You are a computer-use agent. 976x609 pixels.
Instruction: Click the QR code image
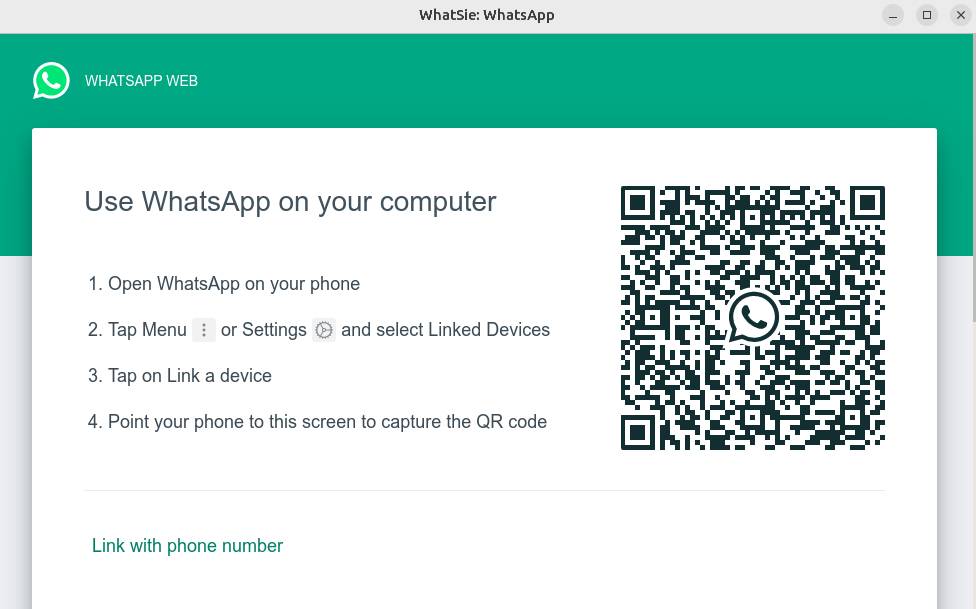click(753, 318)
